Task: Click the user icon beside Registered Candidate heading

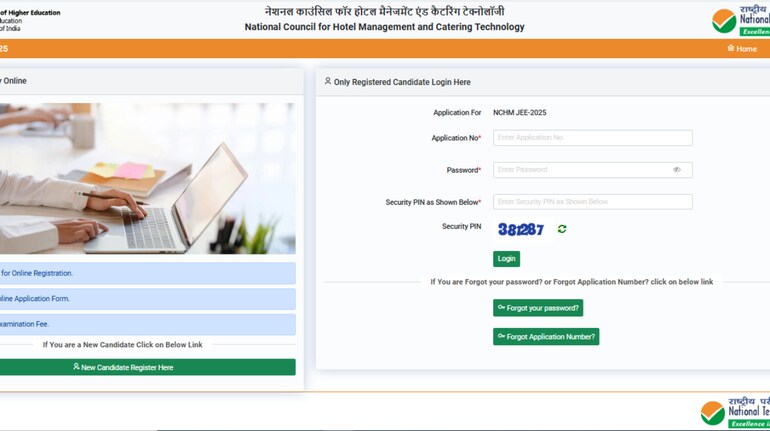Action: 328,81
